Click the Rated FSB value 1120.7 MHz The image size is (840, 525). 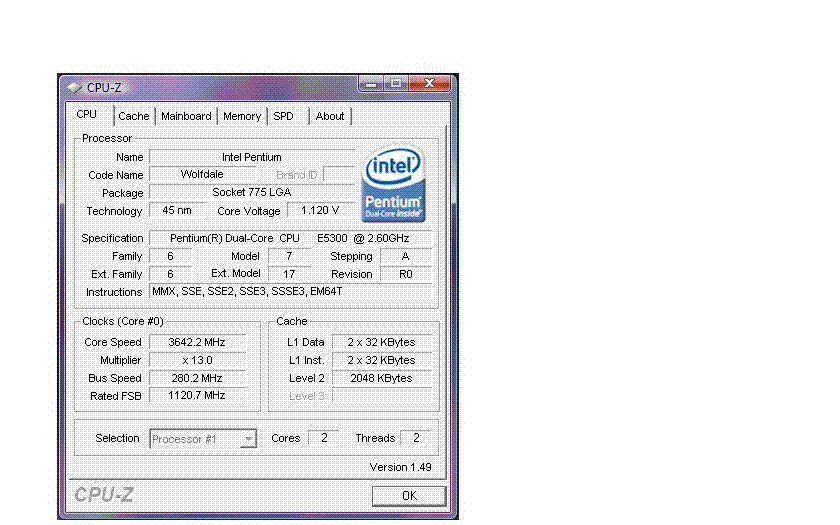[197, 395]
